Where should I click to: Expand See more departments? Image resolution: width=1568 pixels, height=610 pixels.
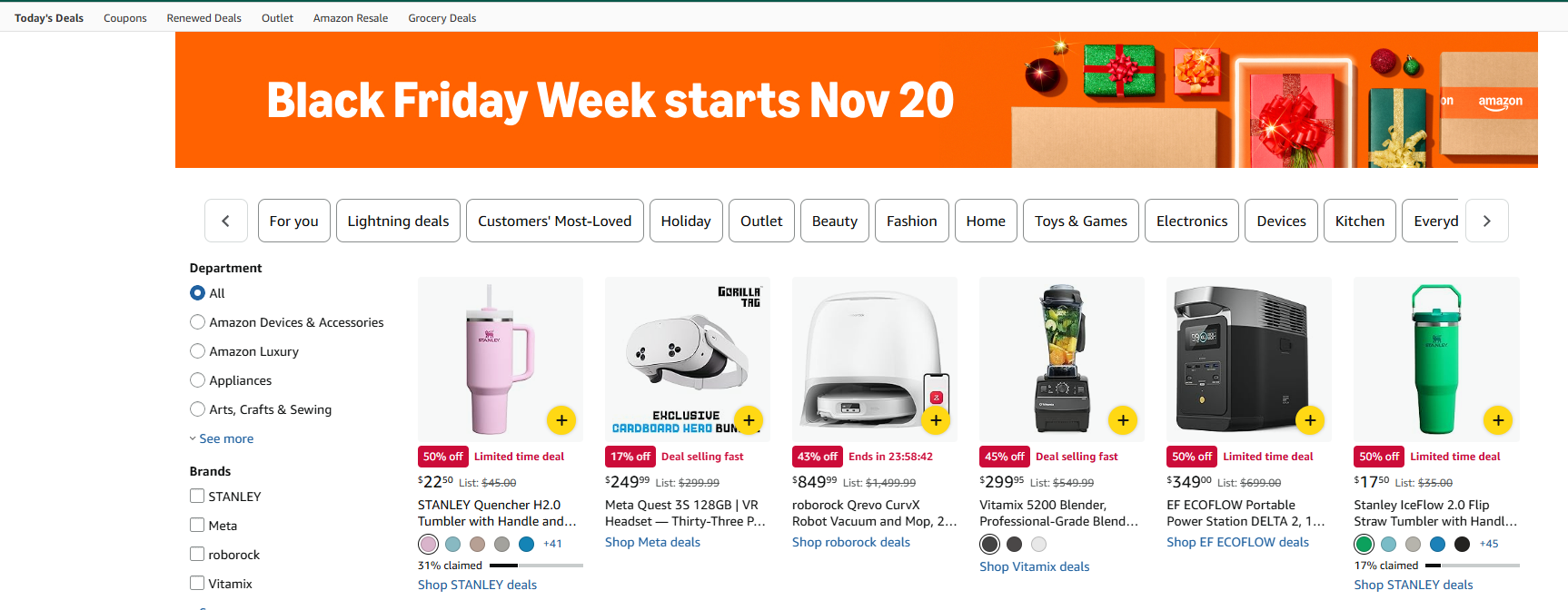coord(225,438)
